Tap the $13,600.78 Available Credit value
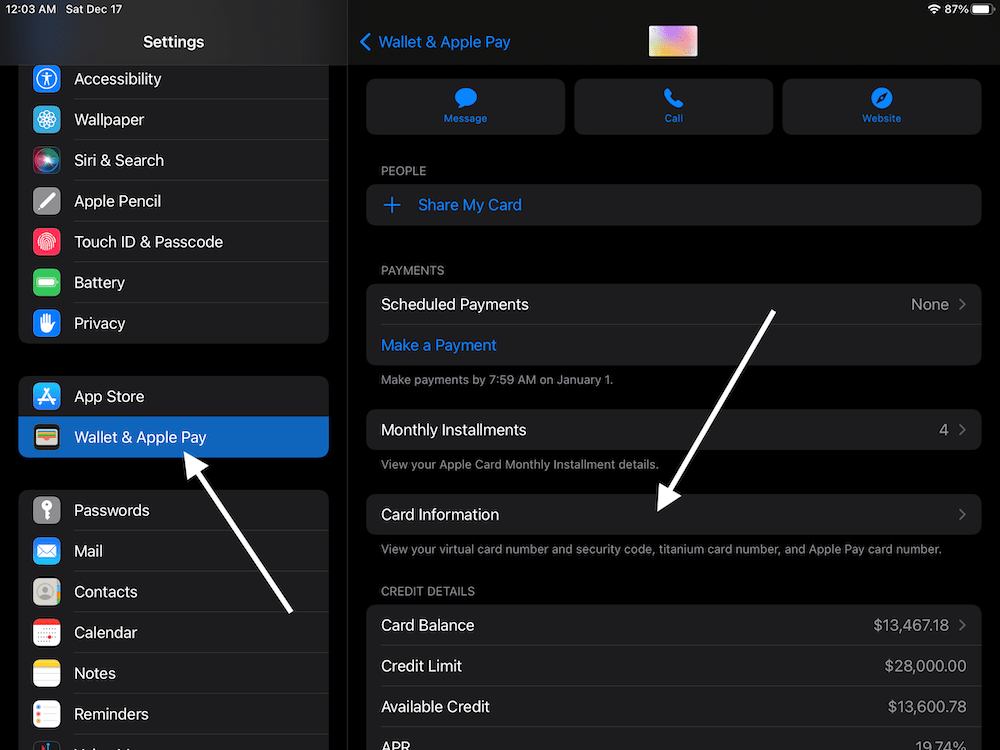 point(927,707)
